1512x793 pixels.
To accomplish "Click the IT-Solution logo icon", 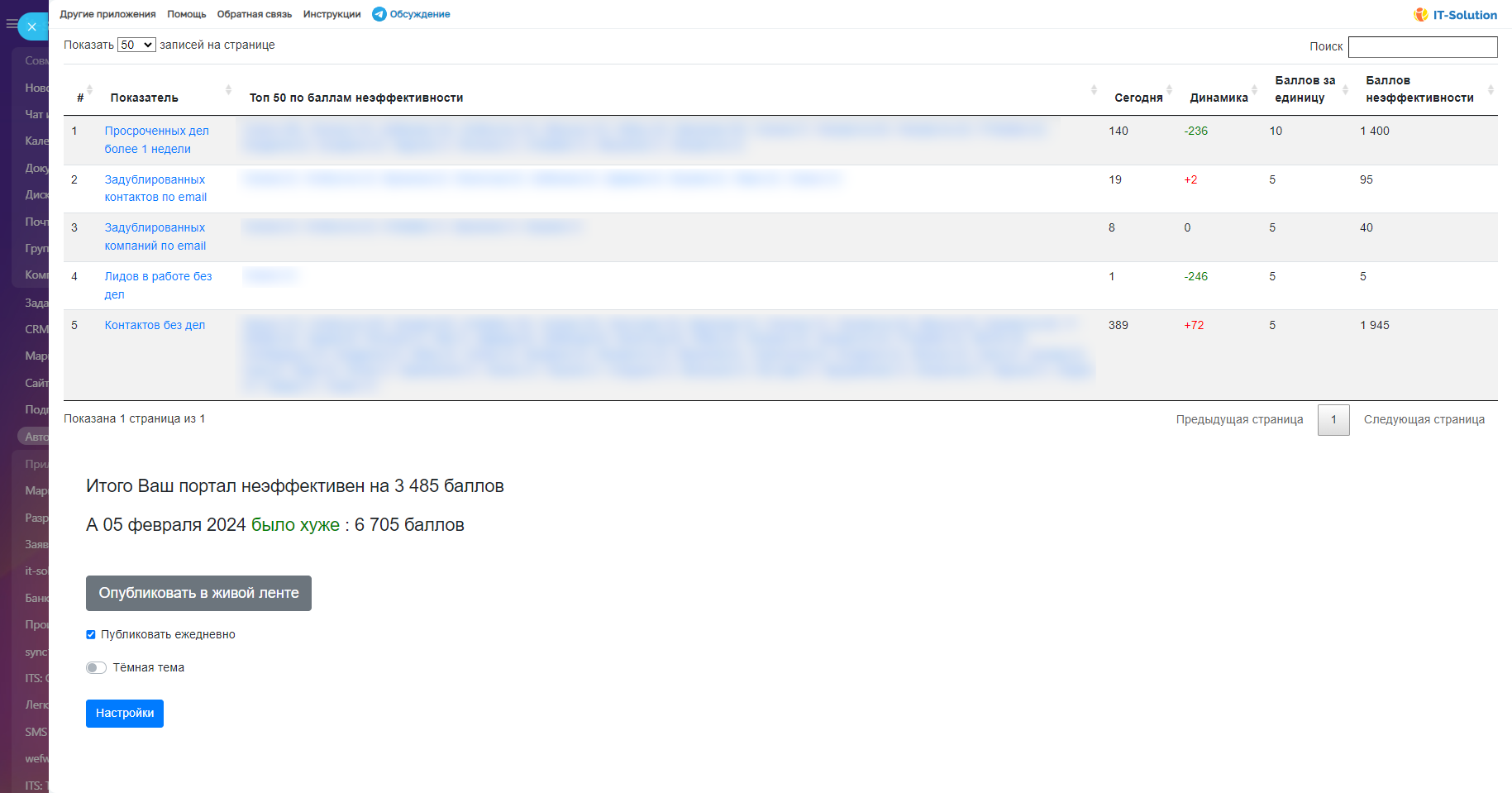I will click(x=1421, y=15).
